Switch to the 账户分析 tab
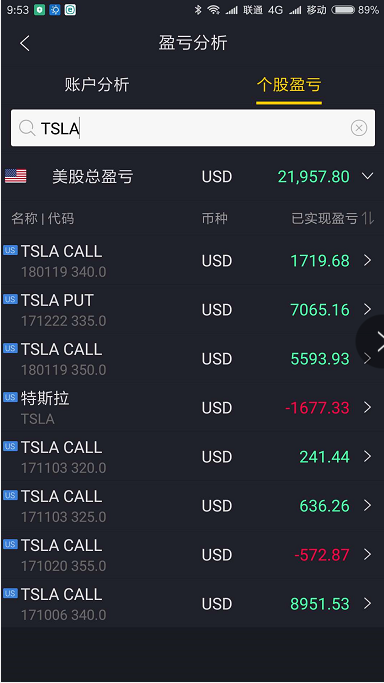This screenshot has width=384, height=683. (x=97, y=85)
